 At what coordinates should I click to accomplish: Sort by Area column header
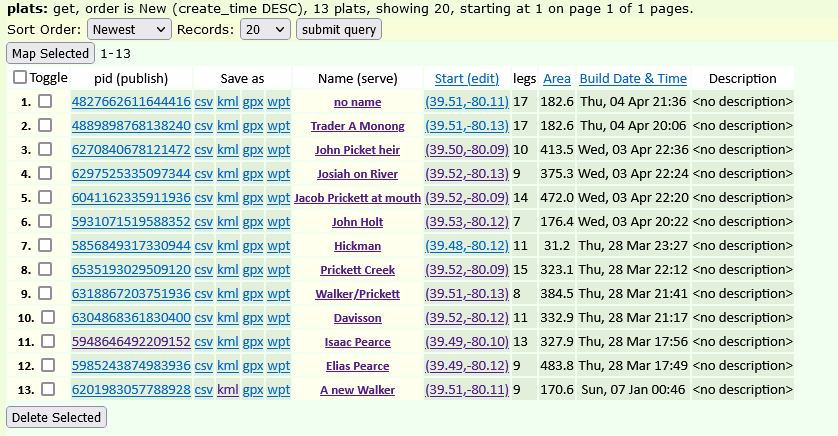pos(557,78)
